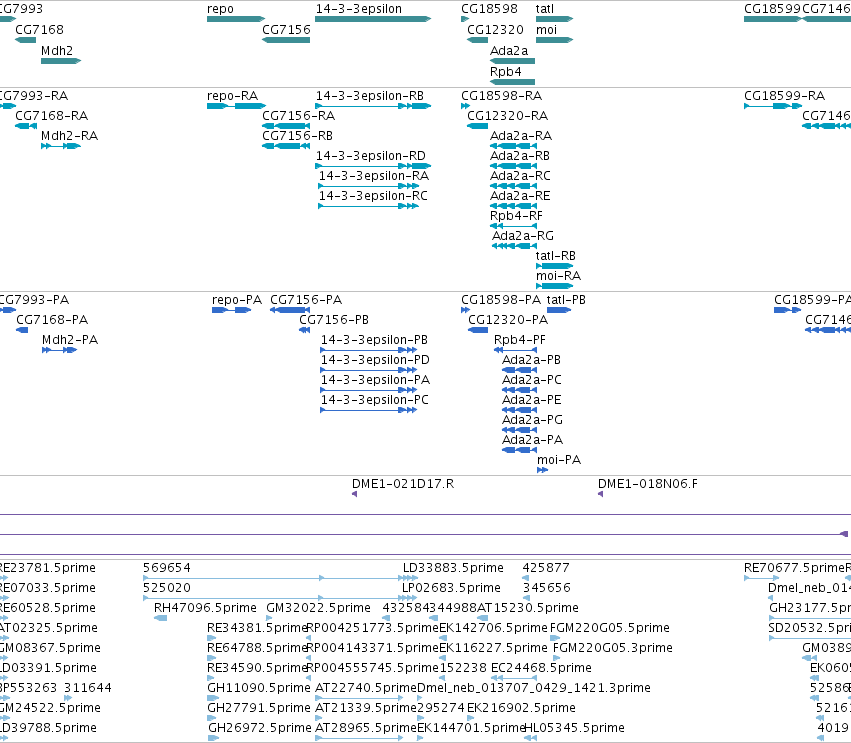Click the CG7156-RB transcript label

[x=297, y=136]
